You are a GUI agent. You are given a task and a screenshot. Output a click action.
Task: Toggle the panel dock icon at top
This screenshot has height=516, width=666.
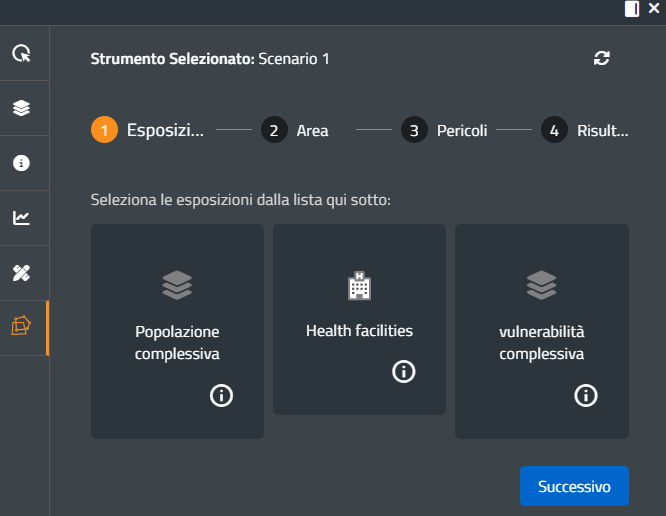click(631, 9)
